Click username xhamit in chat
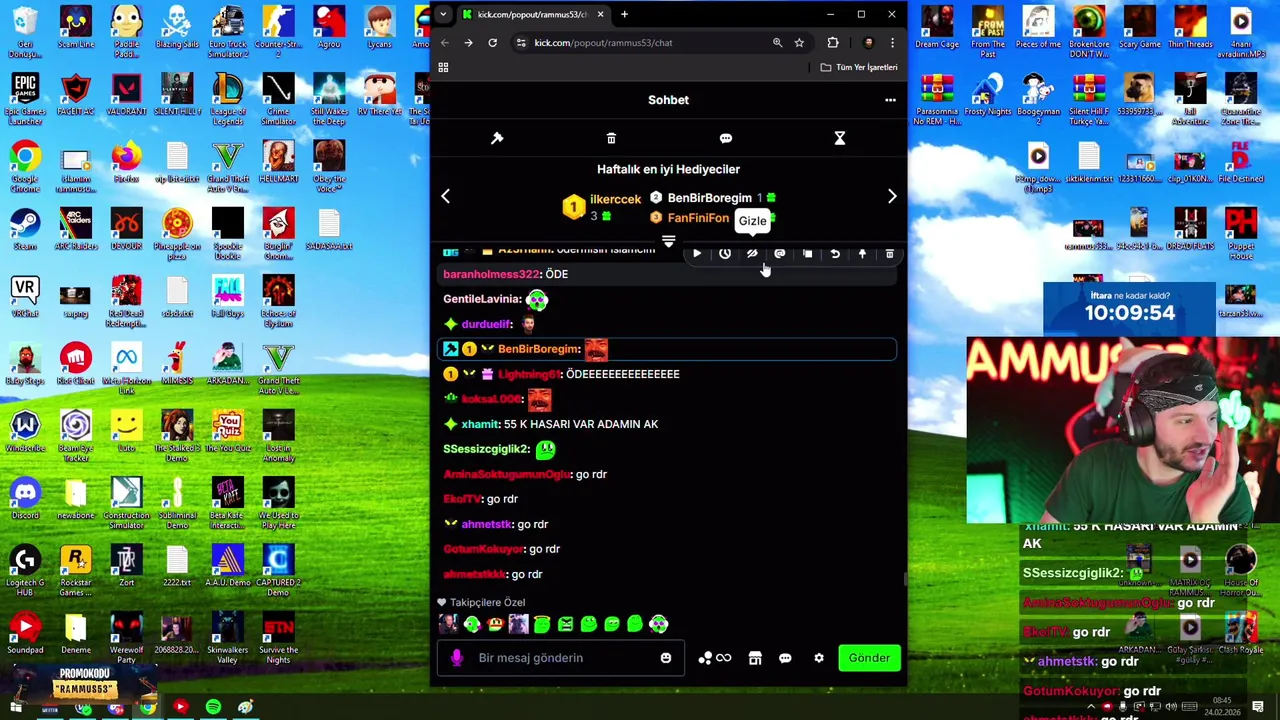 (x=479, y=424)
